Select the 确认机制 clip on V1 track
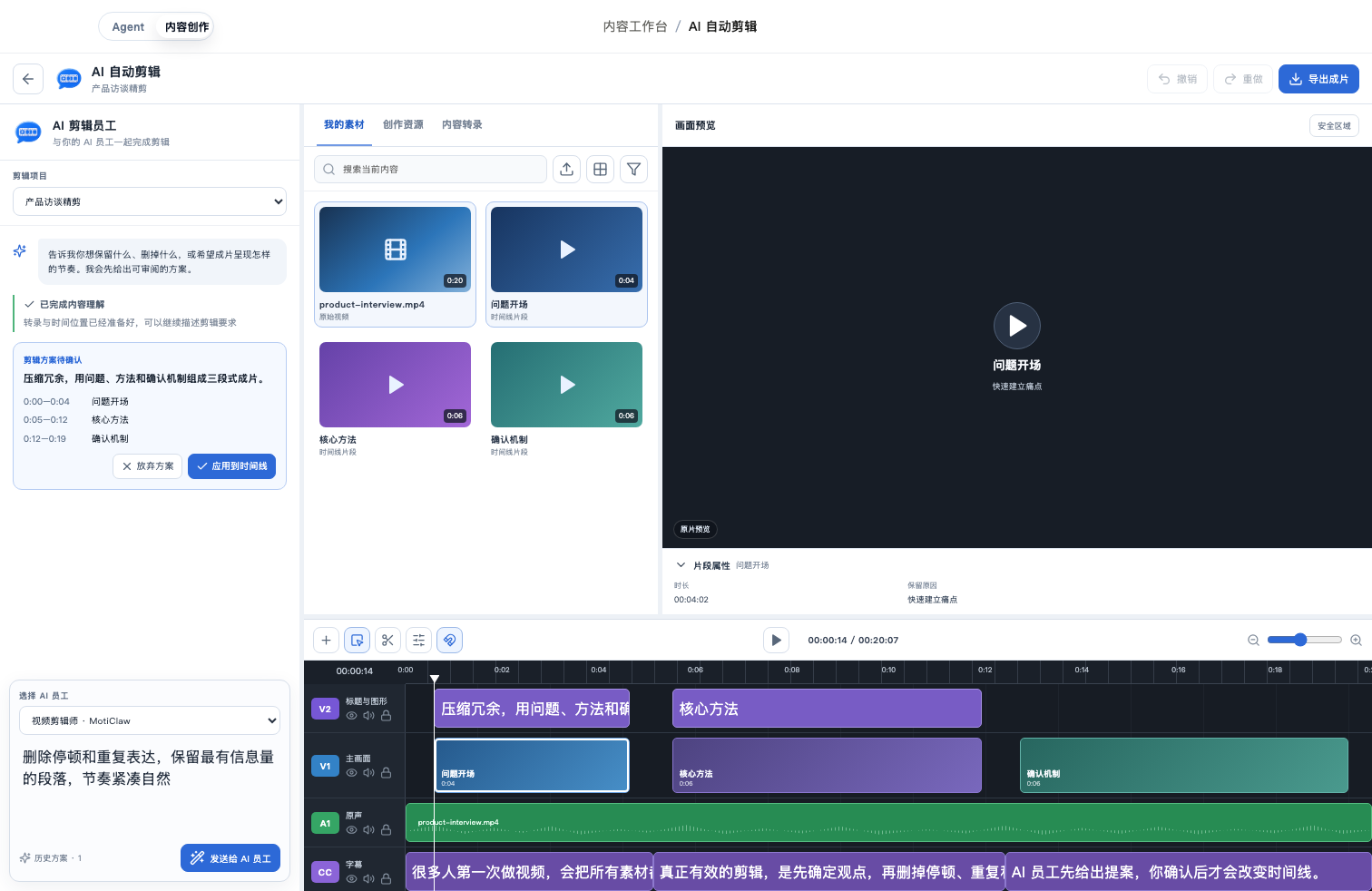The height and width of the screenshot is (891, 1372). coord(1184,766)
